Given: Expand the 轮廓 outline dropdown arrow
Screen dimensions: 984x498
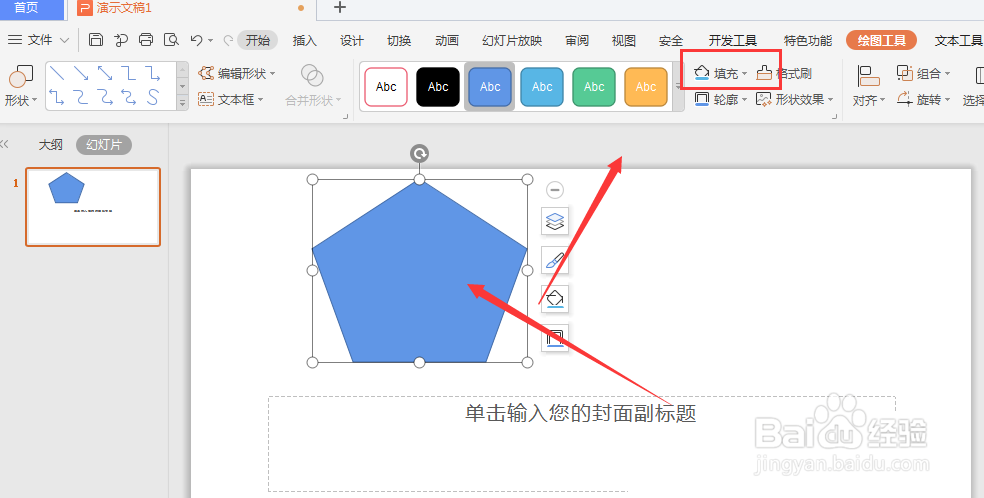Looking at the screenshot, I should click(x=744, y=100).
